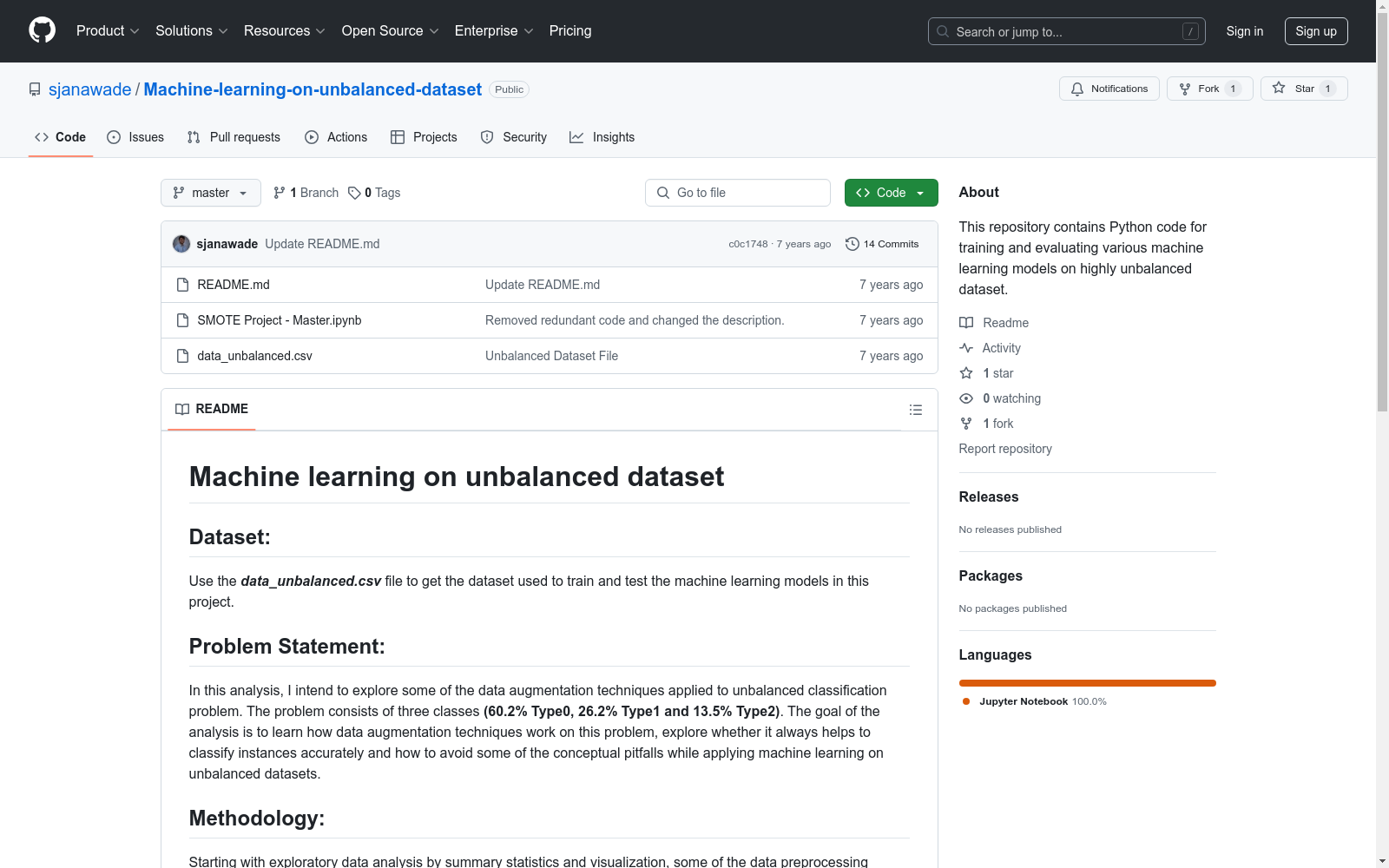The height and width of the screenshot is (868, 1389).
Task: Click Jupyter Notebook 100.0% language link
Action: click(x=1034, y=701)
